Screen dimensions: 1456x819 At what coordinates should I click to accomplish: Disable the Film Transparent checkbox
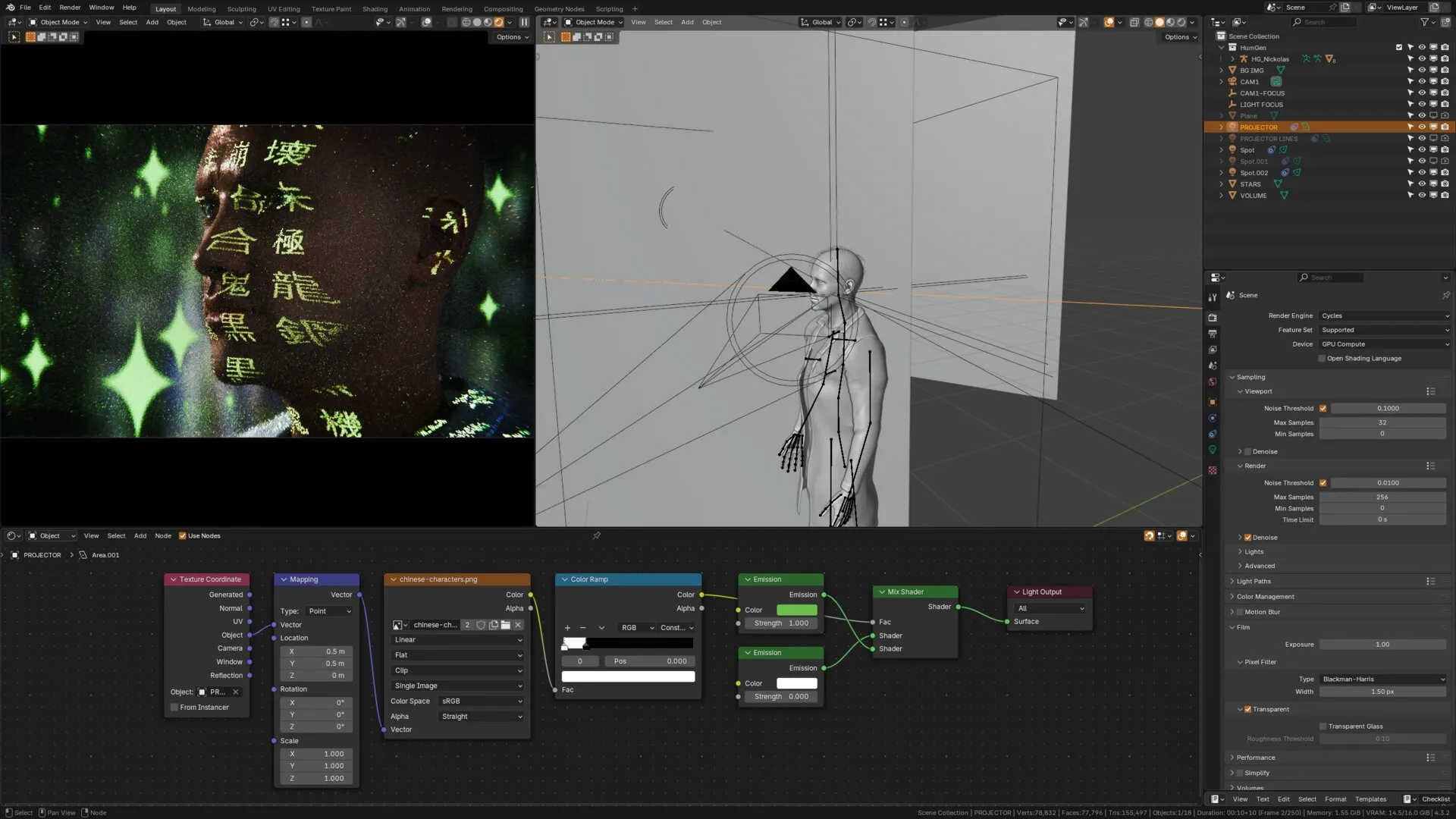(x=1247, y=710)
